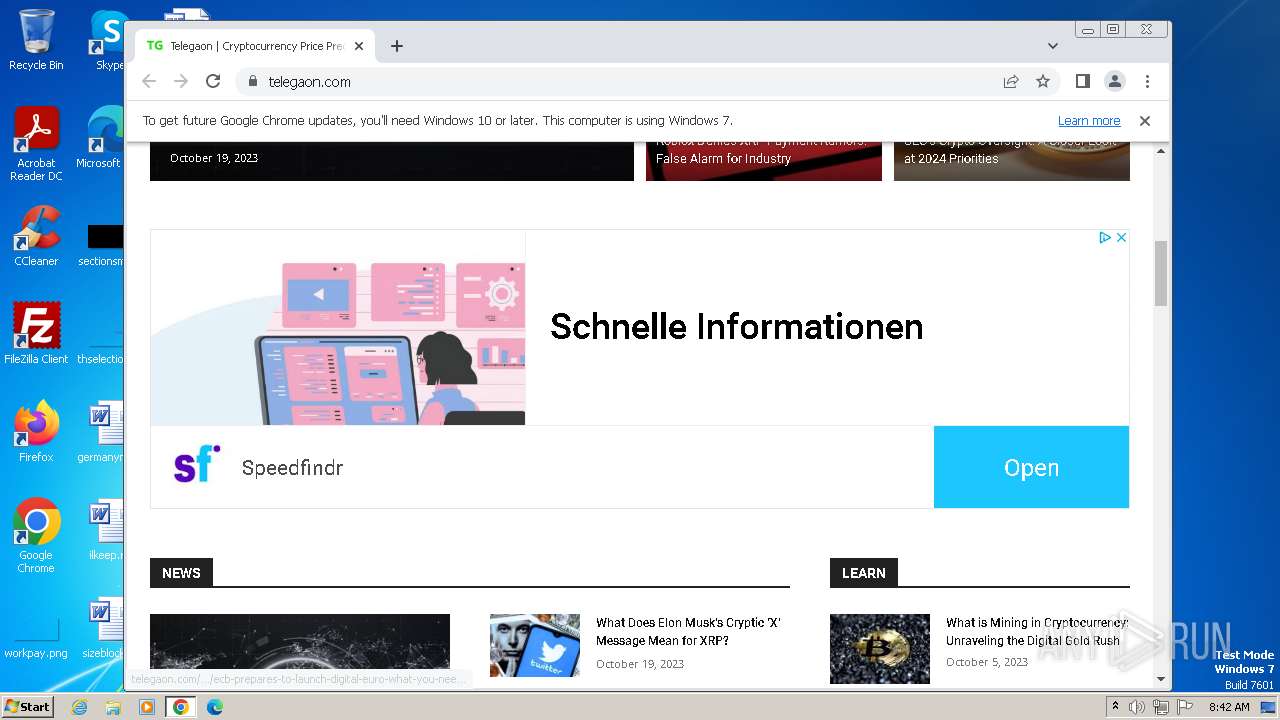This screenshot has height=720, width=1280.
Task: Click the Speedfindr ad illustration image
Action: (338, 328)
